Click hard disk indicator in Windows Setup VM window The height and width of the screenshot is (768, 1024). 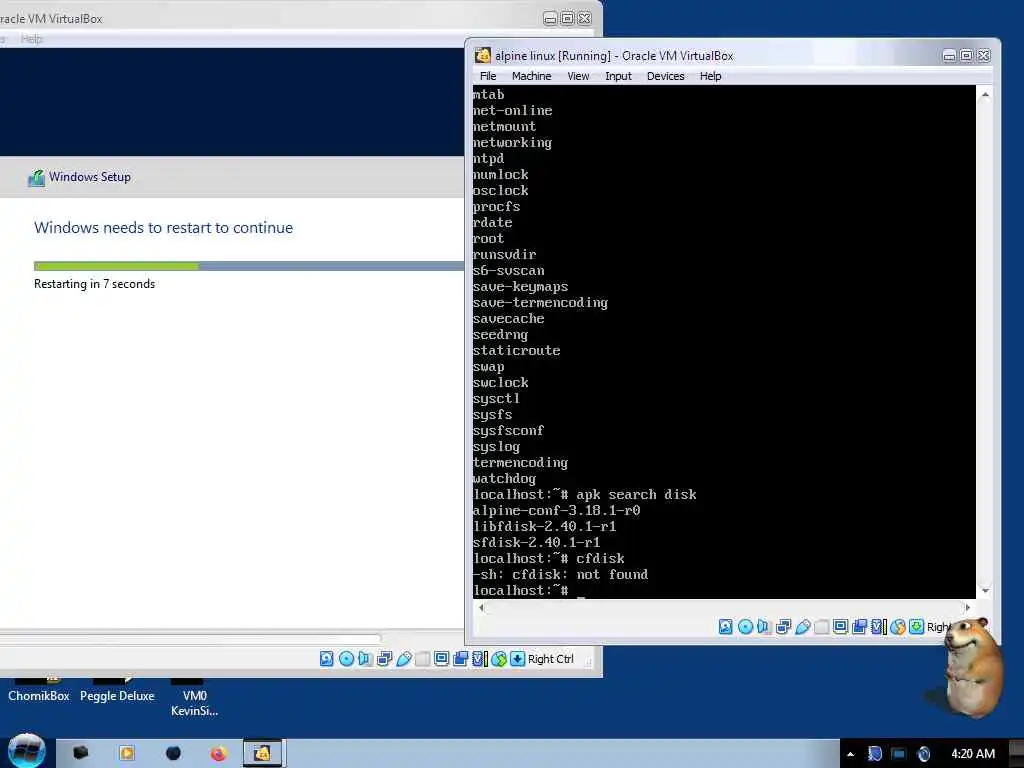click(327, 659)
